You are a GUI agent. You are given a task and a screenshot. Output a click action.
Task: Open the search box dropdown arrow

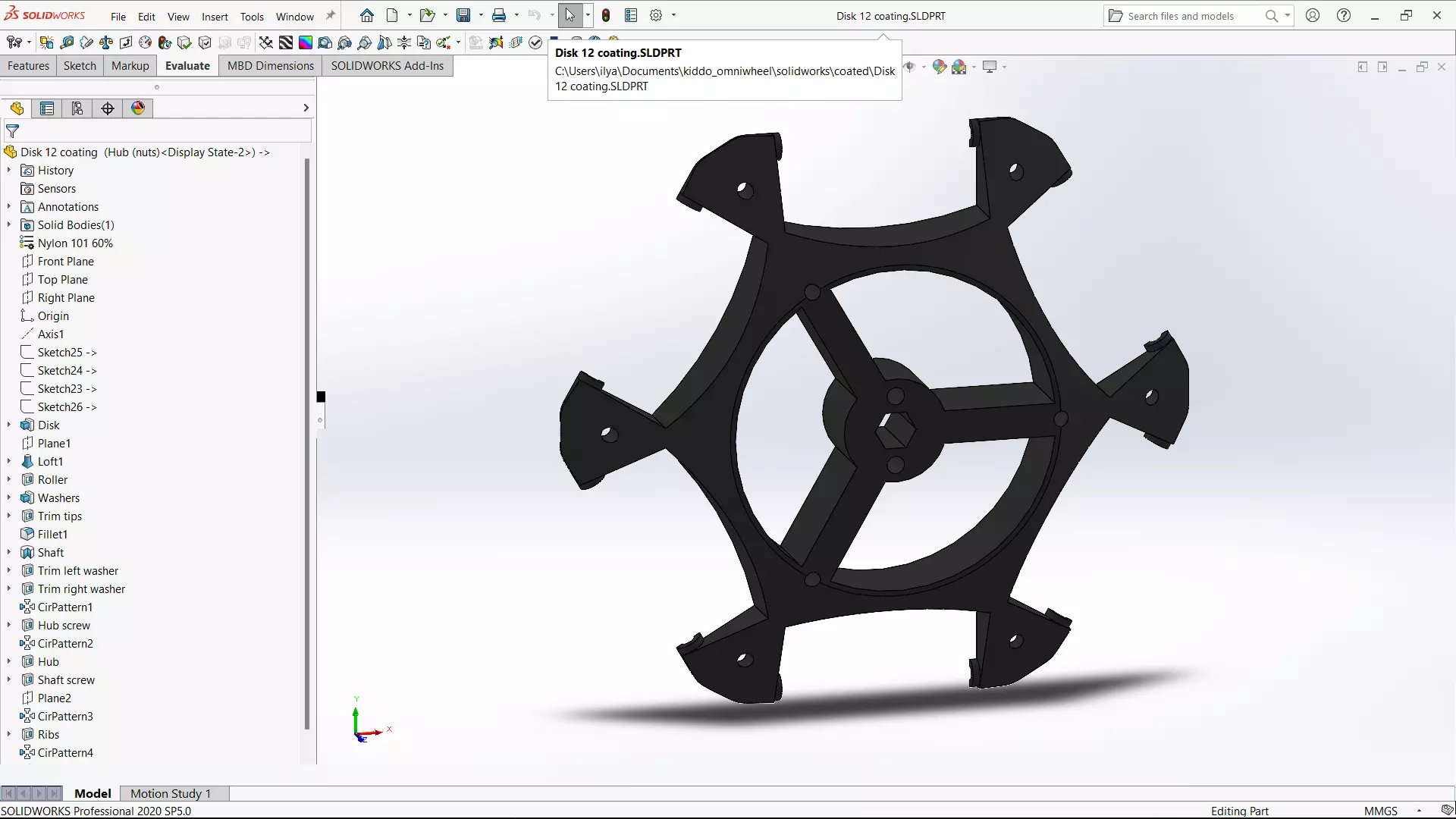(x=1288, y=15)
